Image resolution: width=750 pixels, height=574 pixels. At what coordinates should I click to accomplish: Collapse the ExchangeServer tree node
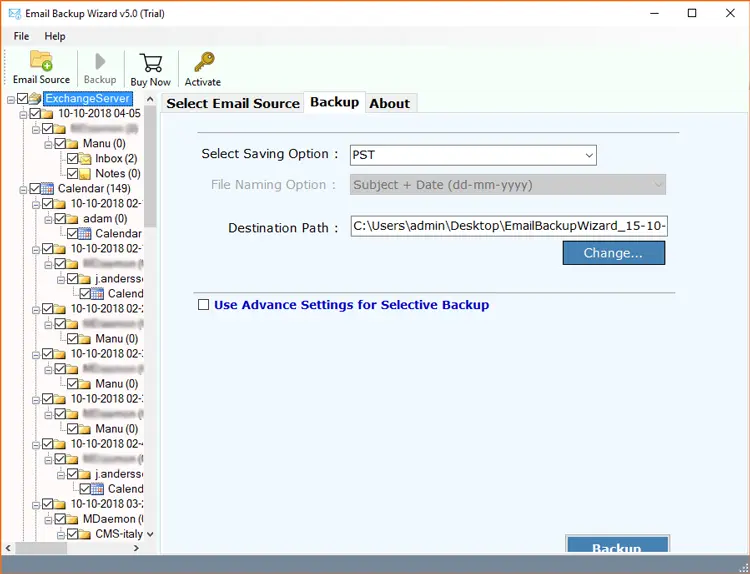[11, 99]
